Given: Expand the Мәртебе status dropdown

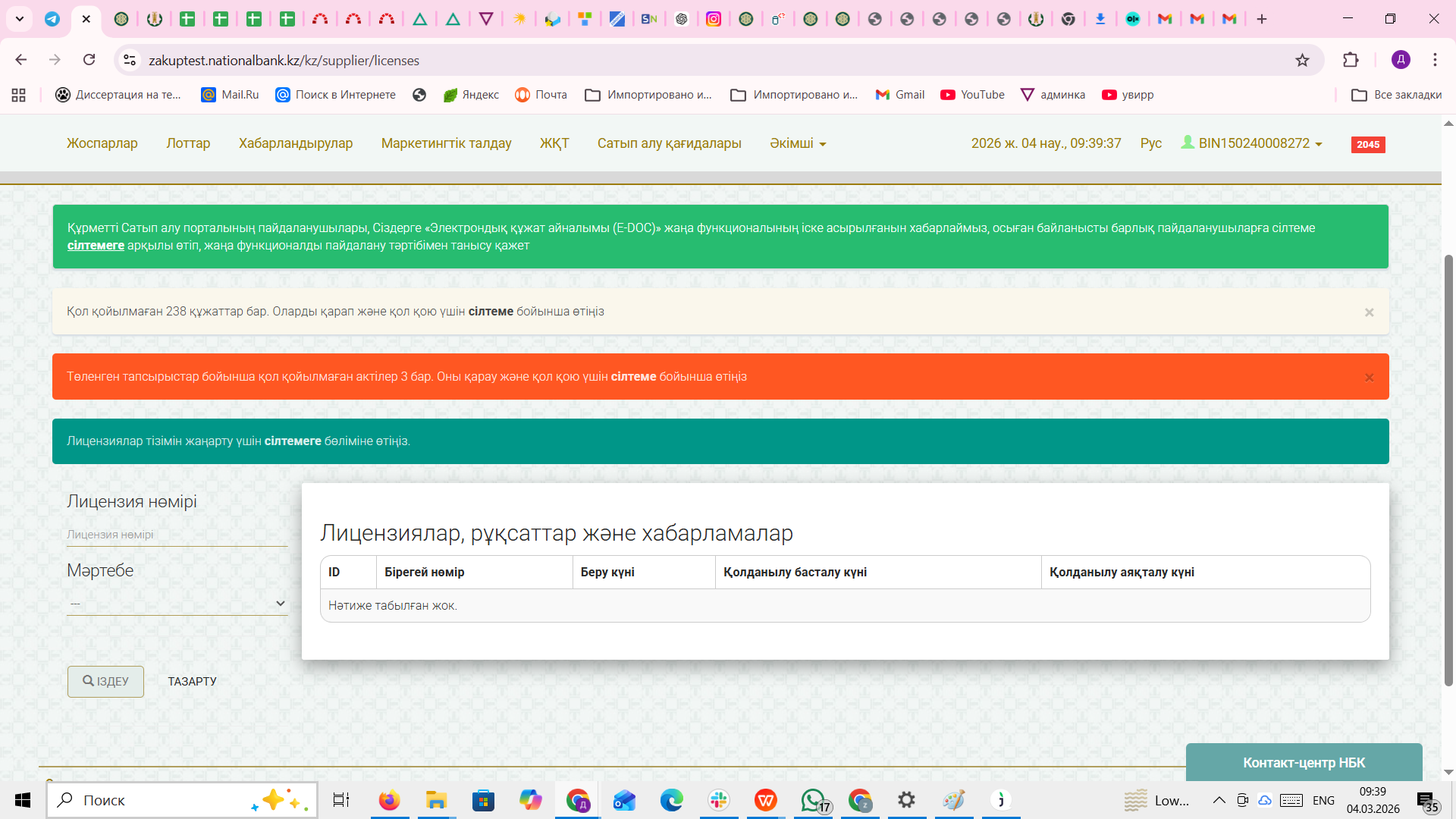Looking at the screenshot, I should coord(177,604).
